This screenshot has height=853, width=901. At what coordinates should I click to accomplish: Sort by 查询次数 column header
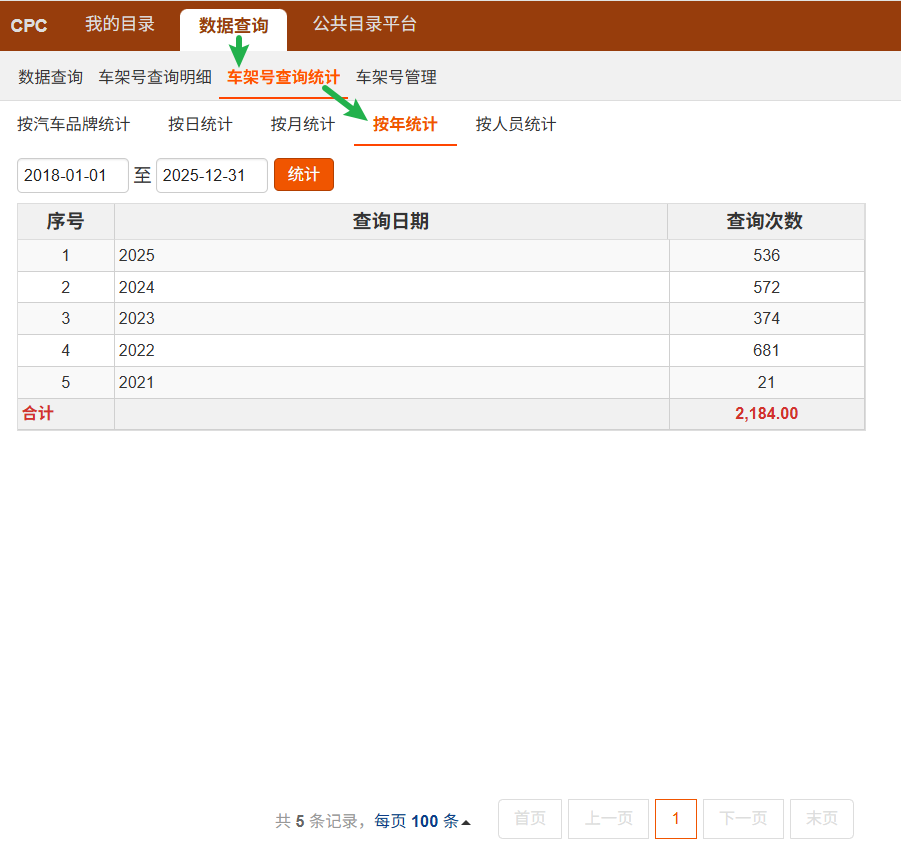tap(765, 222)
